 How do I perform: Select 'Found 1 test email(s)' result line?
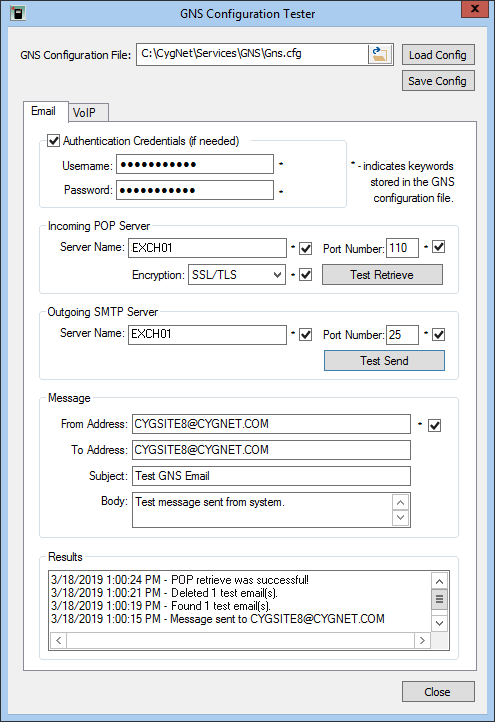[x=161, y=606]
